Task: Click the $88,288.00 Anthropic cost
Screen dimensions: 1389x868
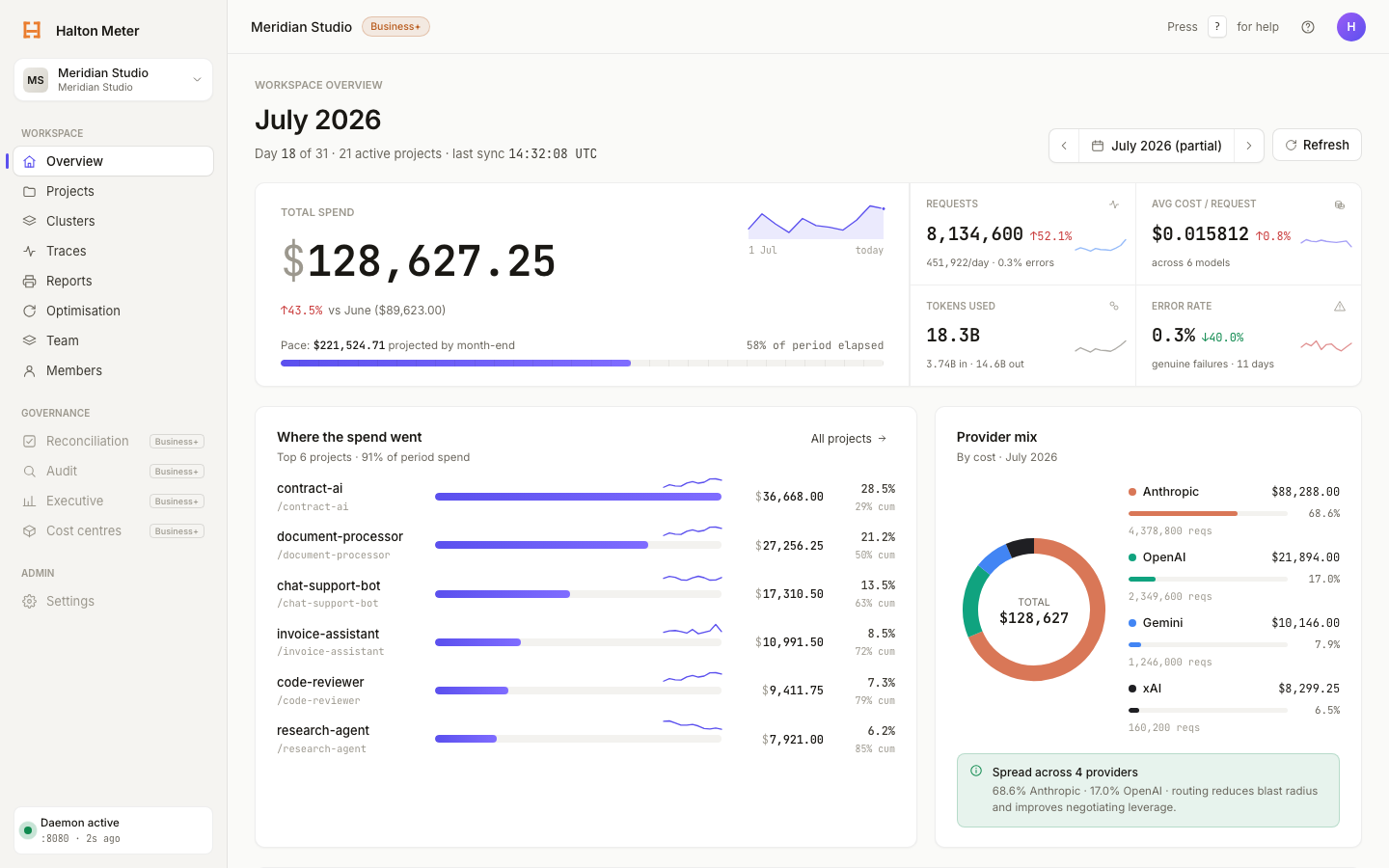Action: point(1305,492)
